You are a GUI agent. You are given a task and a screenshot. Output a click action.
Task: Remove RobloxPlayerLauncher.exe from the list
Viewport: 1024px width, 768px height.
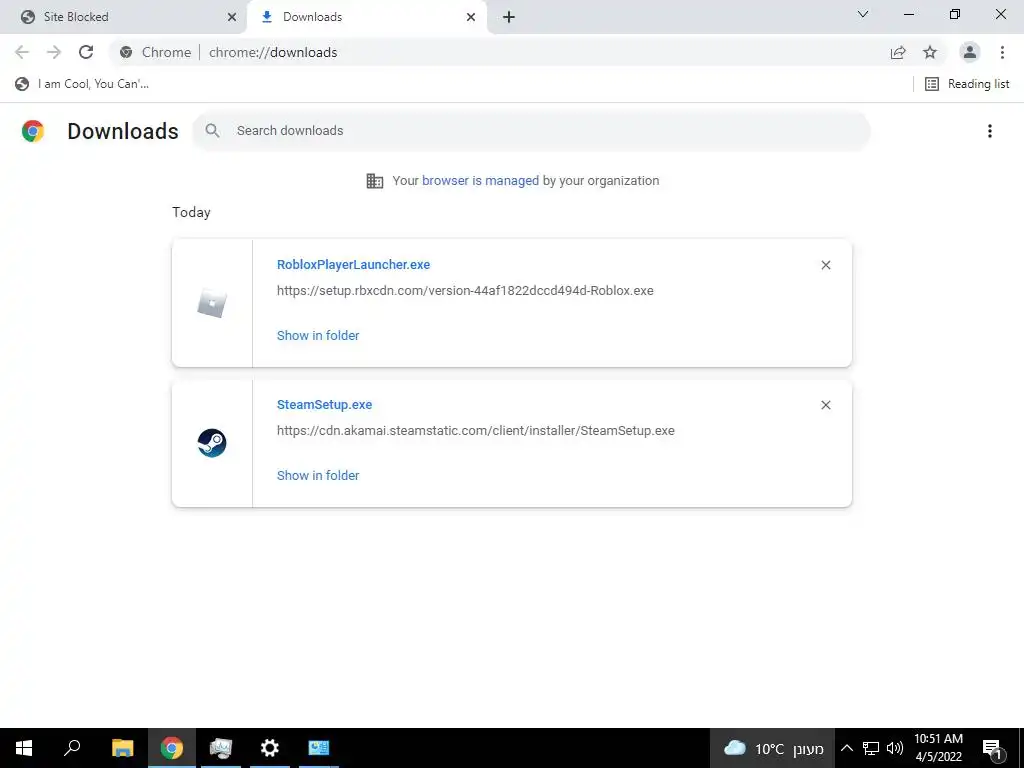pos(825,265)
